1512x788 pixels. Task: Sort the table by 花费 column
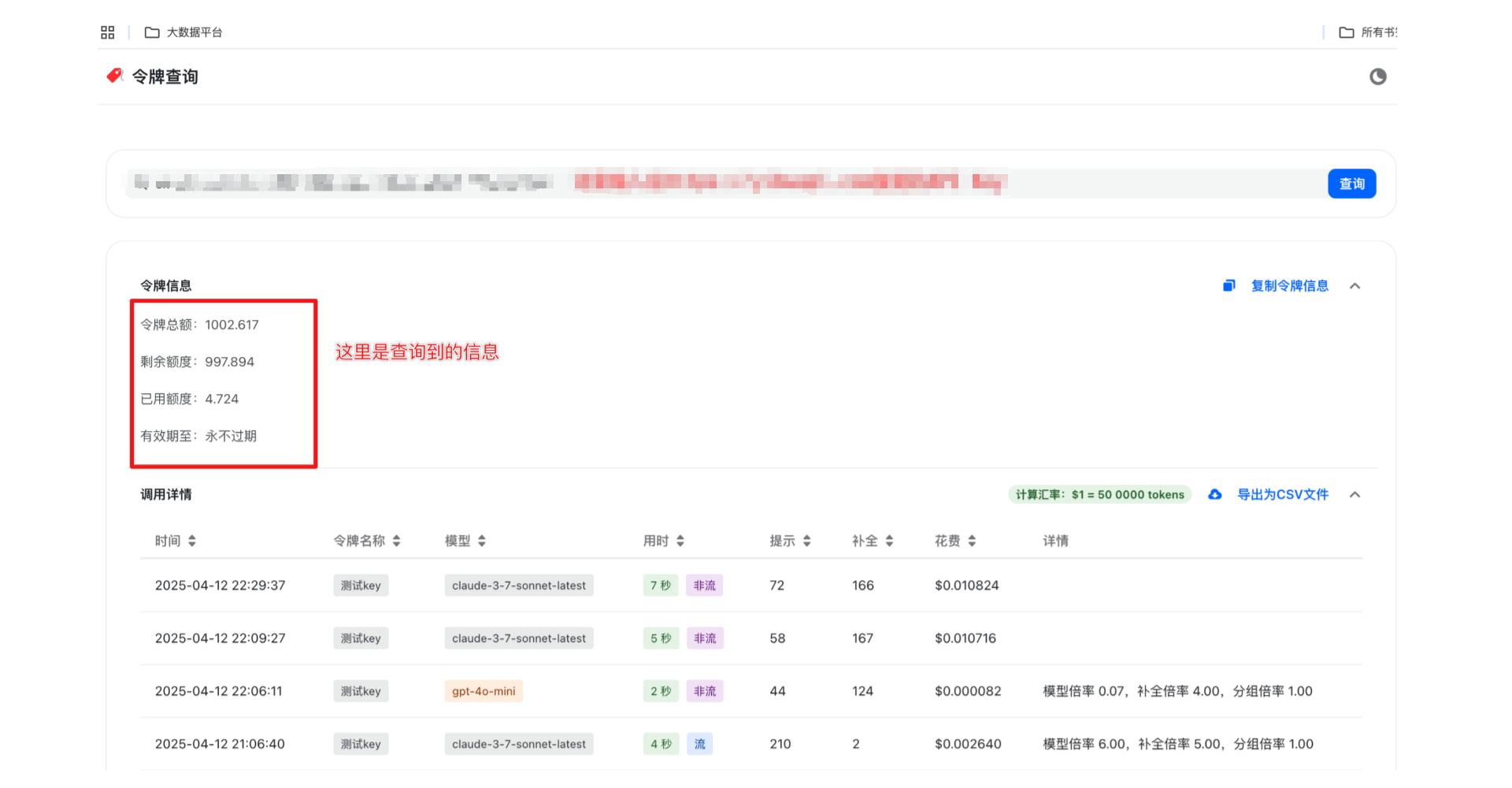[972, 541]
